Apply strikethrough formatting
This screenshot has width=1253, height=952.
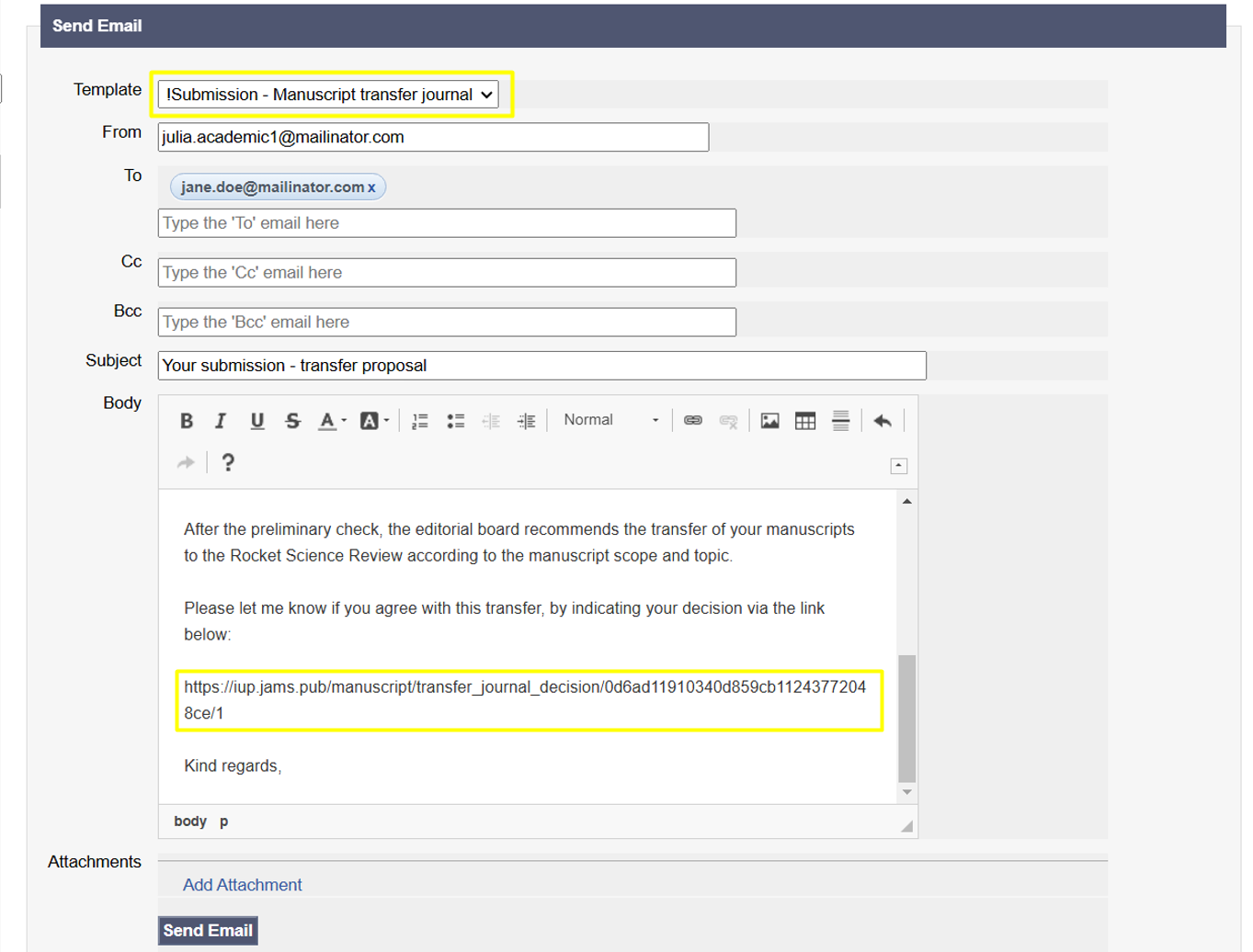pyautogui.click(x=292, y=421)
